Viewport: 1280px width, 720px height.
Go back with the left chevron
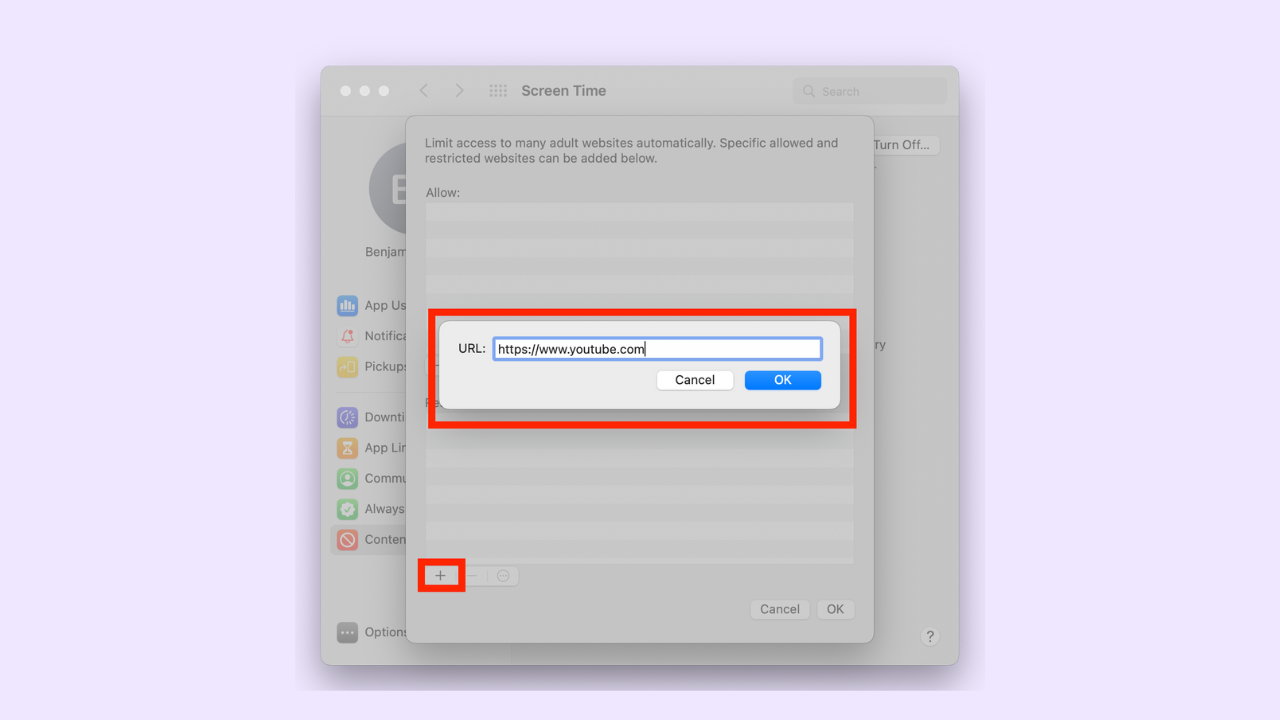424,91
